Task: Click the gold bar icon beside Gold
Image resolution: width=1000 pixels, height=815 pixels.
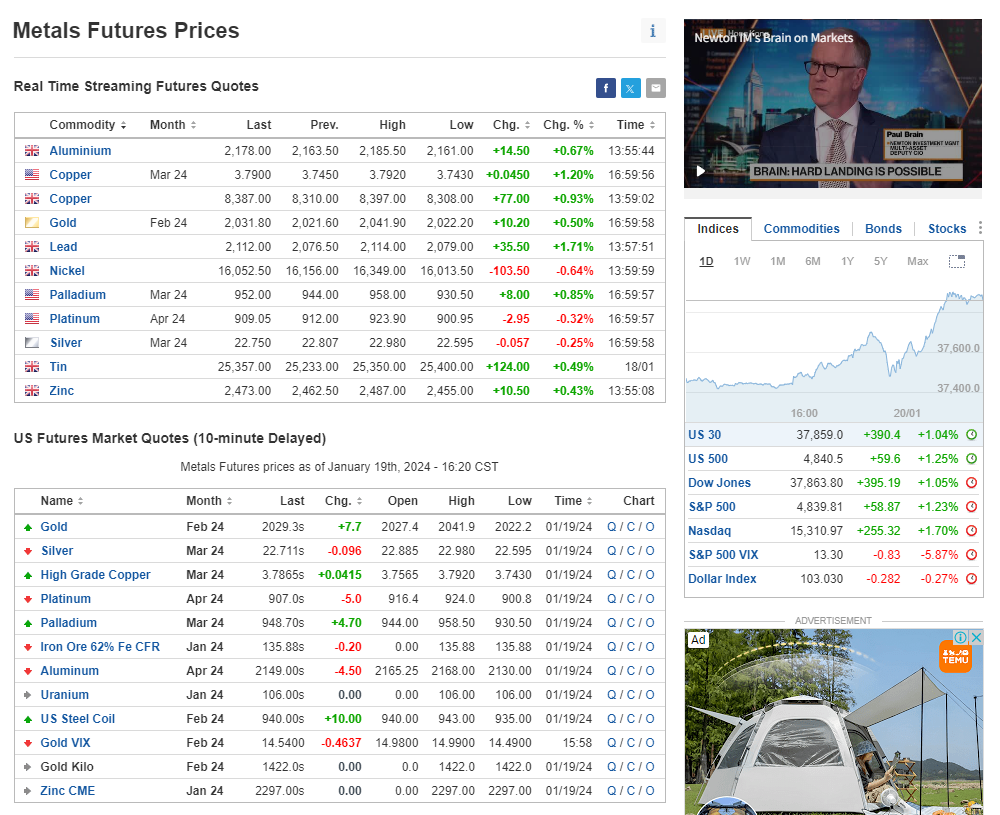Action: (x=32, y=223)
